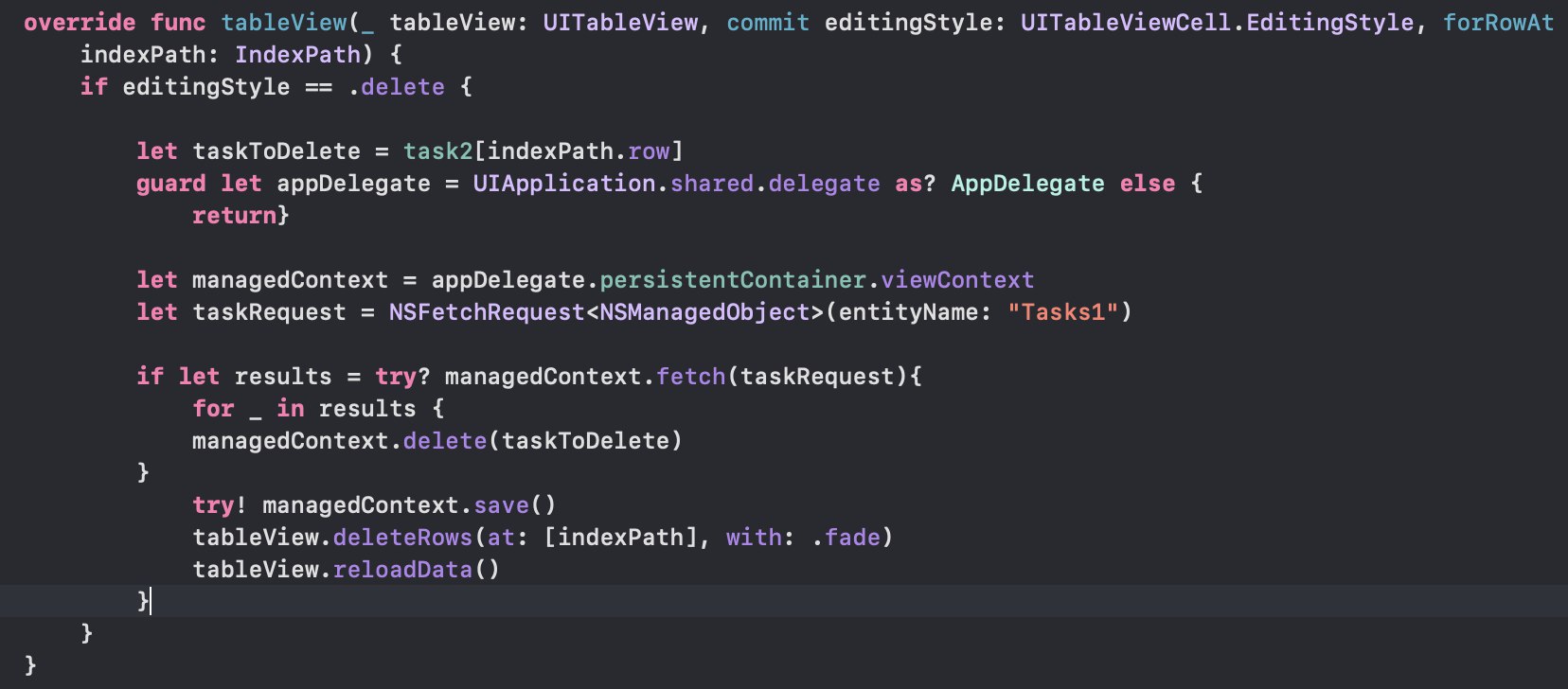Click the 'guard' keyword
Viewport: 1568px width, 689px height.
pos(170,183)
